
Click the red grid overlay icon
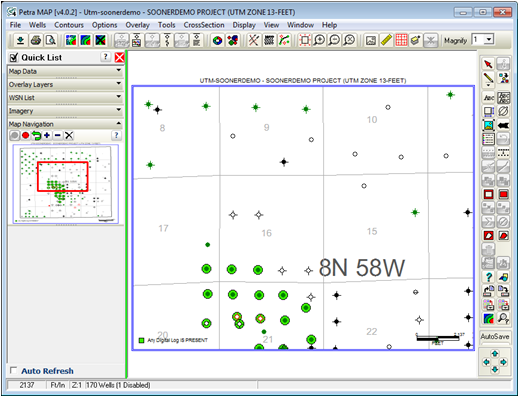[401, 40]
